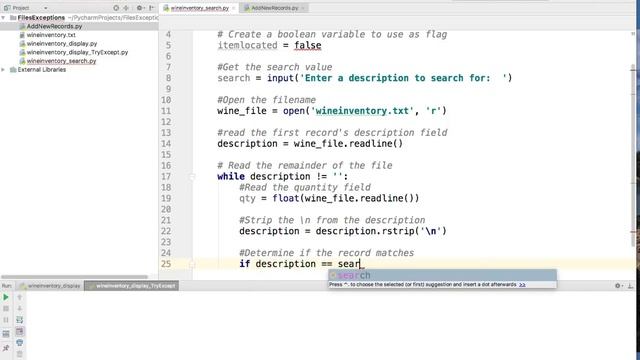Select AddNewRecords.py in the project tree

[x=54, y=27]
